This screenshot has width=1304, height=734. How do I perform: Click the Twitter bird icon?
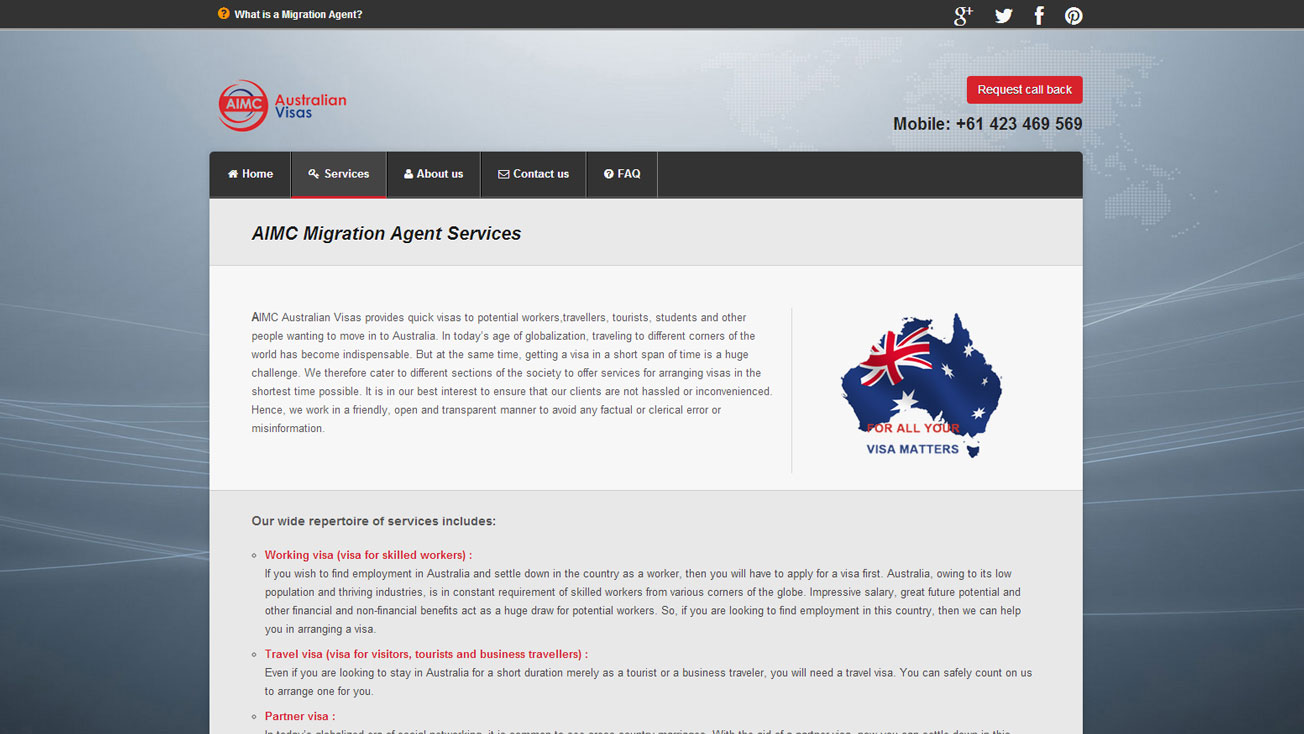coord(1003,15)
